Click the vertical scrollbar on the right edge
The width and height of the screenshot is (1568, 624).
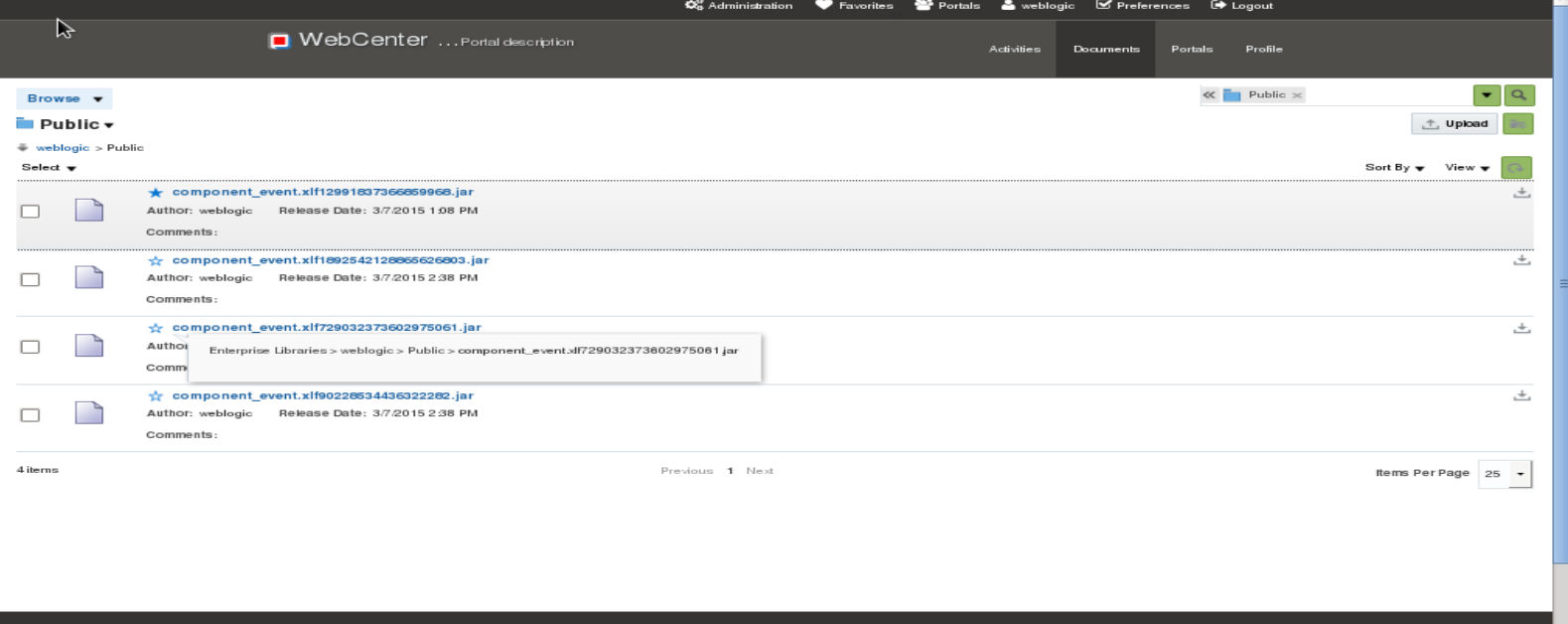coord(1560,283)
